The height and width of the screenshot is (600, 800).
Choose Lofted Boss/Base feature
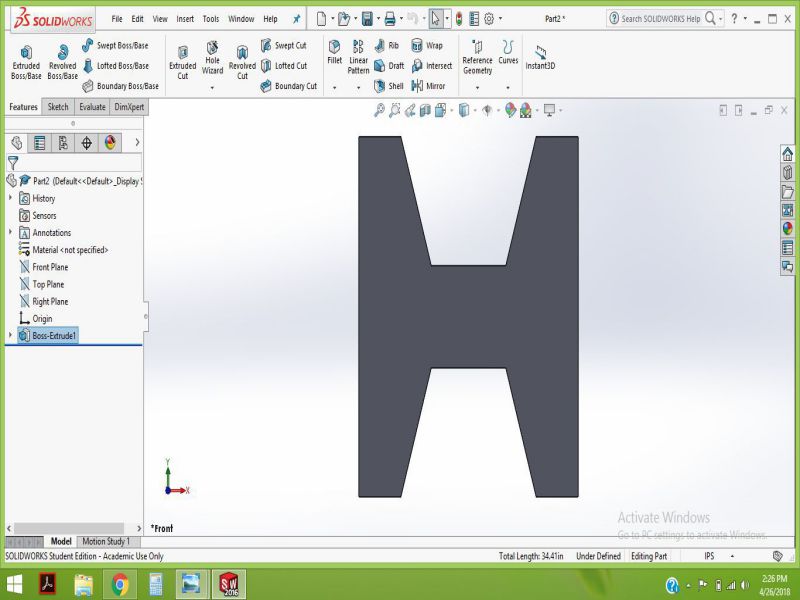(116, 66)
